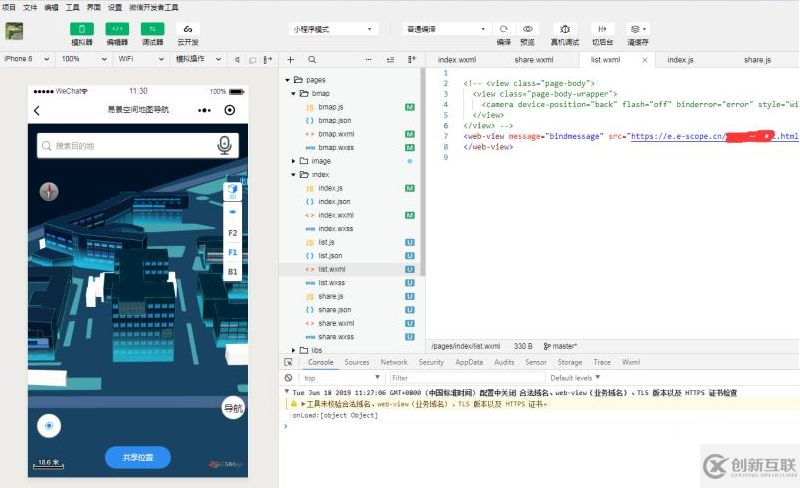Switch to the share.wxml editor tab
This screenshot has height=488, width=800.
(534, 60)
